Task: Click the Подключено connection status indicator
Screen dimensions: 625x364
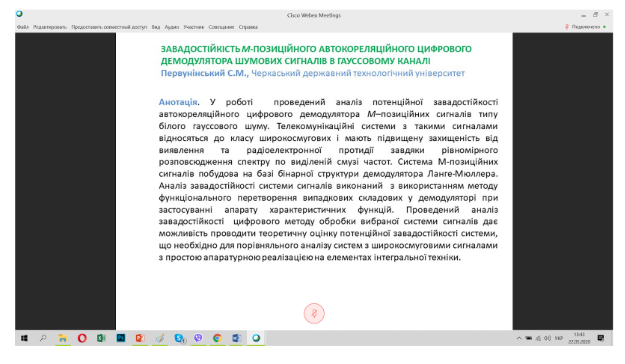Action: tap(586, 27)
